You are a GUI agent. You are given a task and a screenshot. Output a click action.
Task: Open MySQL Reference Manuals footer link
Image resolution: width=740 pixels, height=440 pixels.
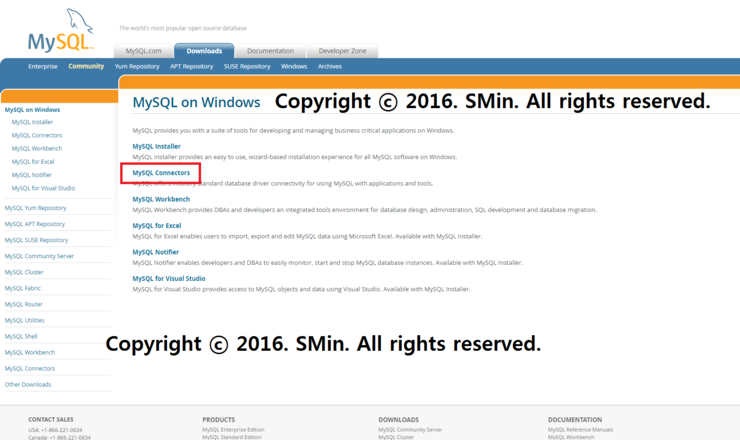pos(580,430)
